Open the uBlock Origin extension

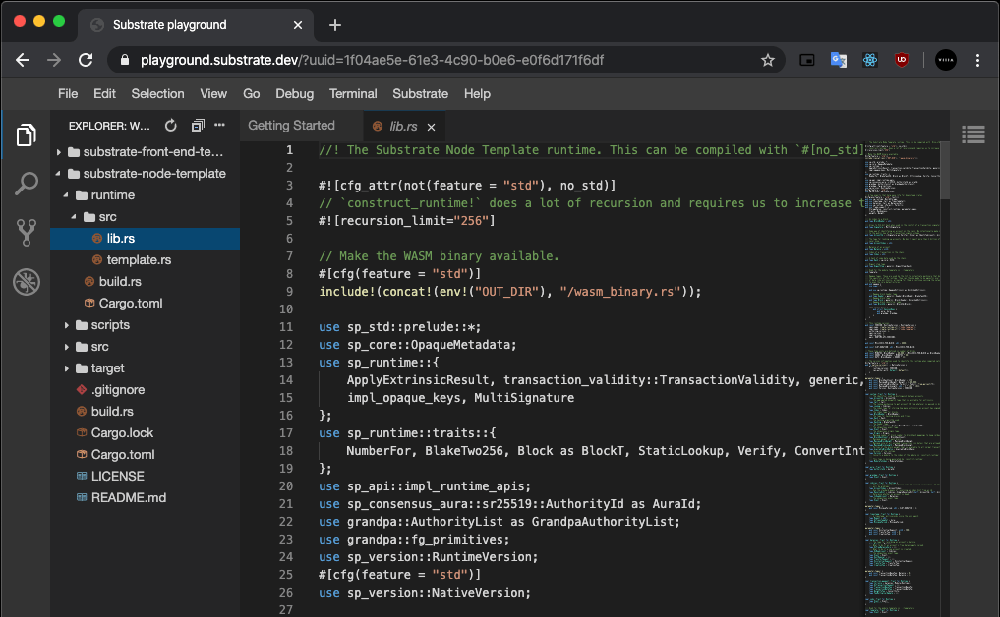pos(902,60)
